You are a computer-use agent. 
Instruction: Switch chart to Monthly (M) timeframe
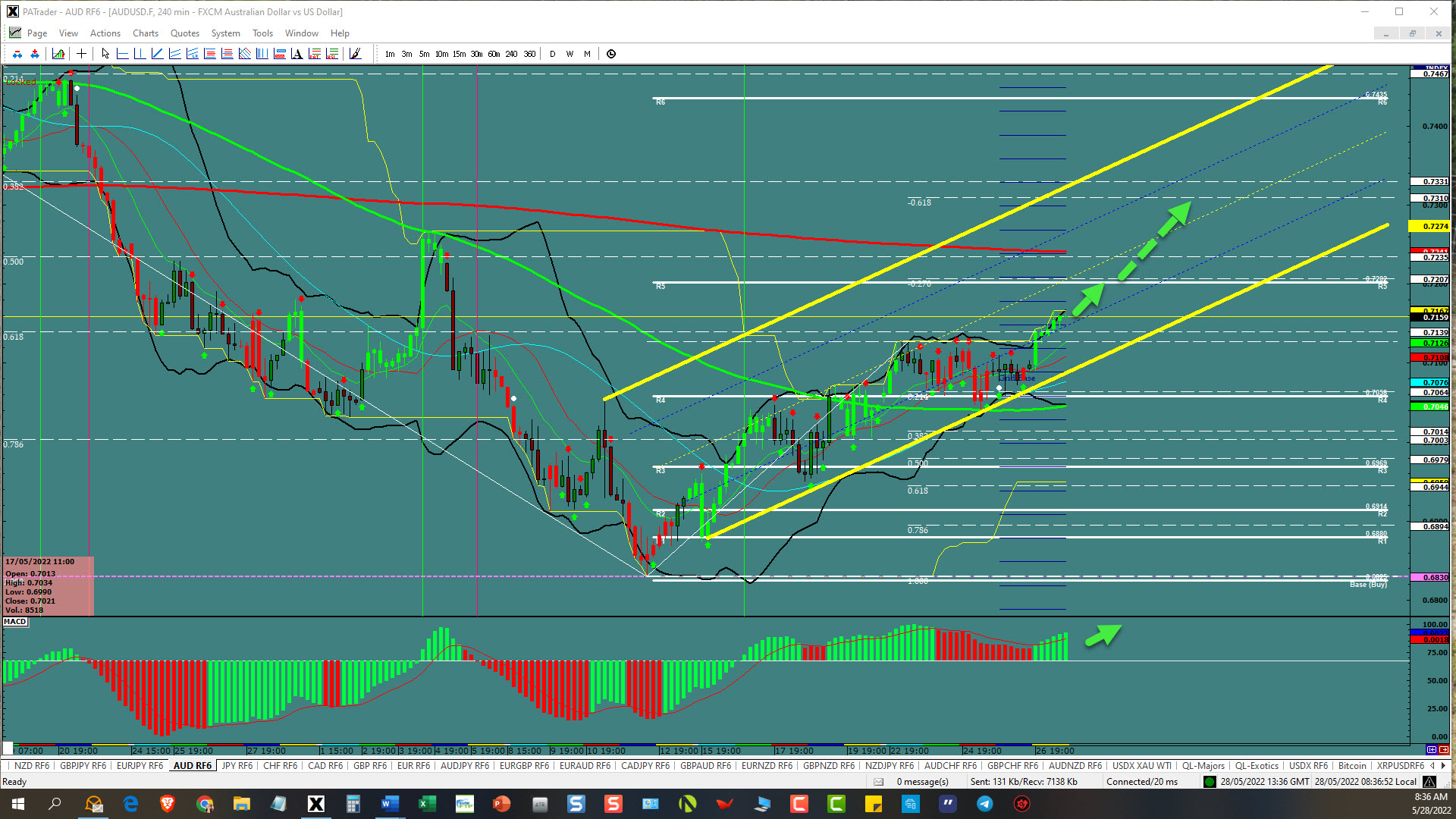tap(587, 54)
